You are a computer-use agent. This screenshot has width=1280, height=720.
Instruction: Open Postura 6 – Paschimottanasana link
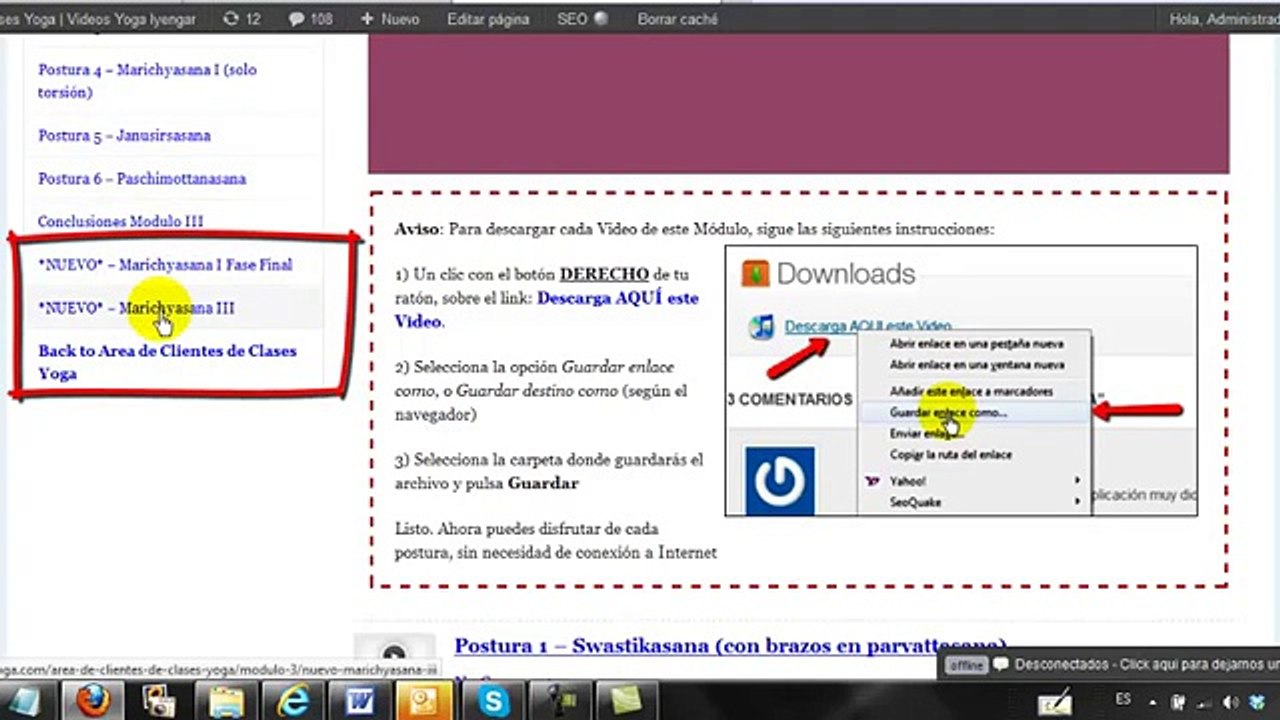(142, 178)
